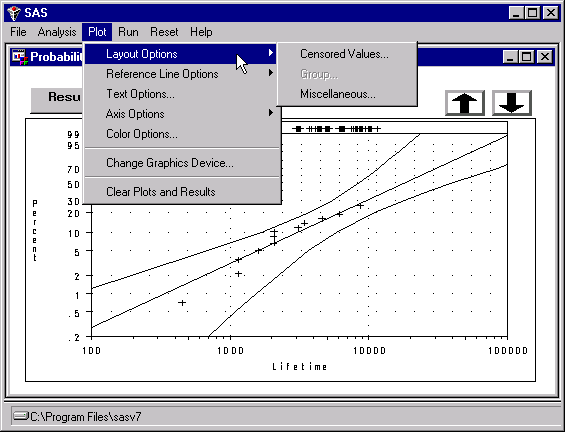Click the SAS application icon in title bar
The image size is (565, 432).
coord(14,13)
